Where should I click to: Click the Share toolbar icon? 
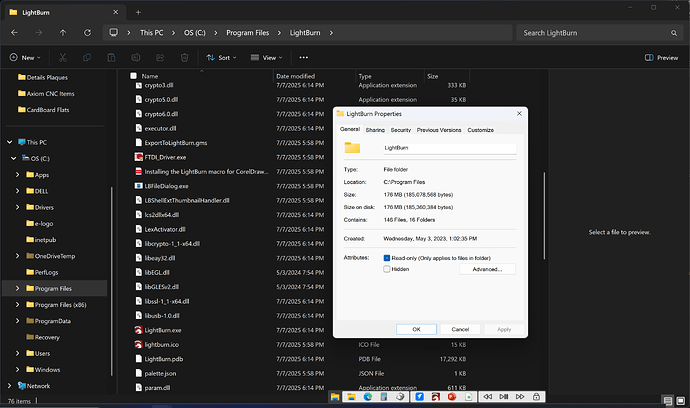(160, 58)
